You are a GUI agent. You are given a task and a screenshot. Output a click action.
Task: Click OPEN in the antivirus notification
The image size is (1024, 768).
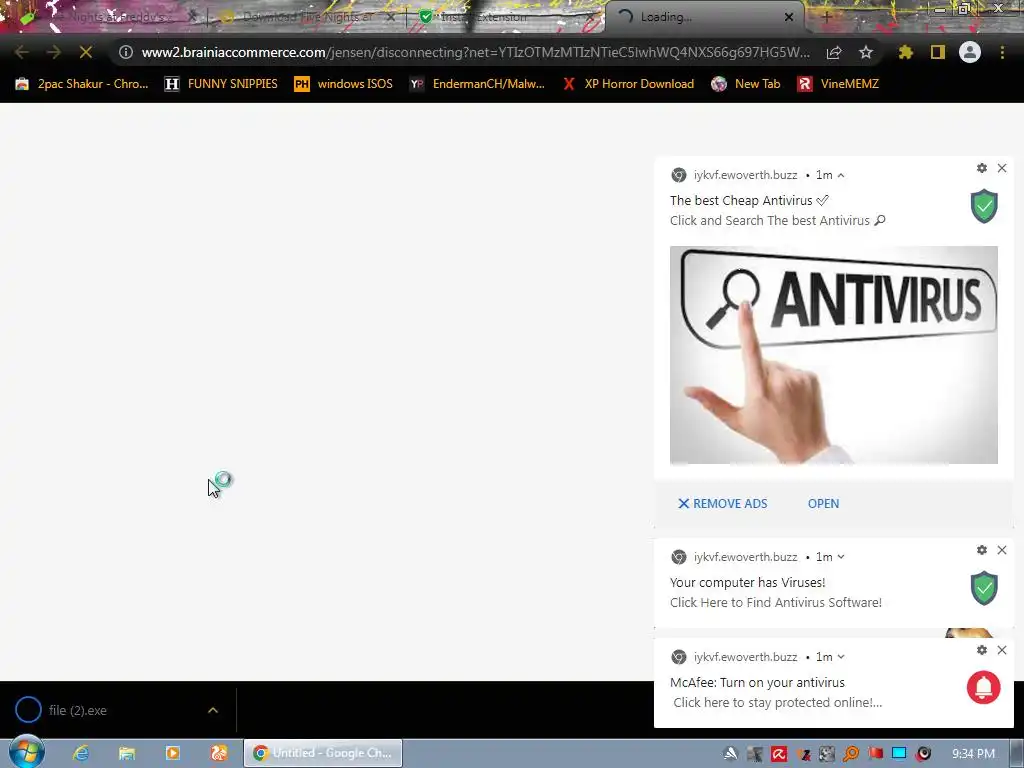pyautogui.click(x=824, y=504)
